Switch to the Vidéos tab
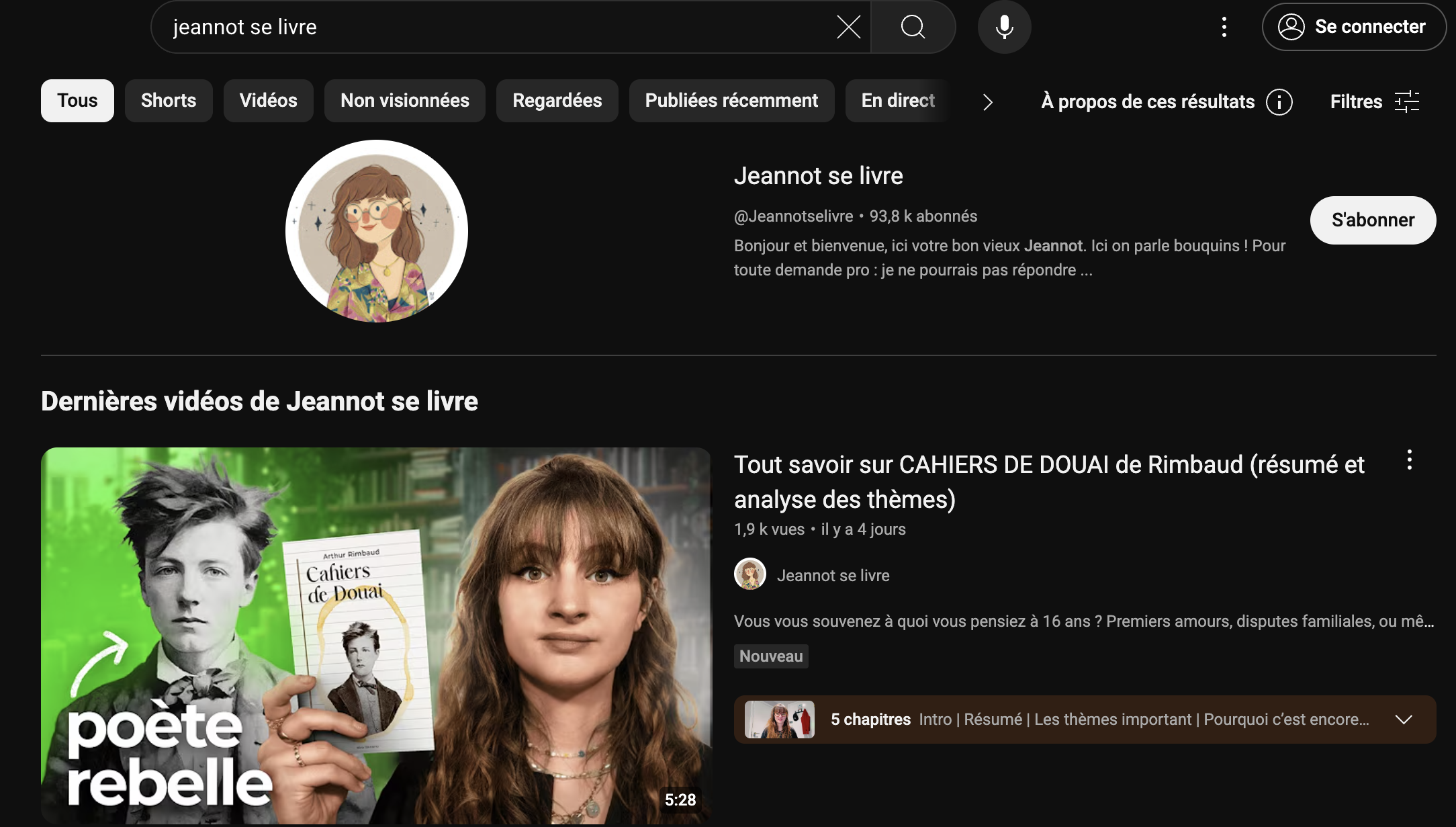Viewport: 1456px width, 827px height. coord(268,101)
